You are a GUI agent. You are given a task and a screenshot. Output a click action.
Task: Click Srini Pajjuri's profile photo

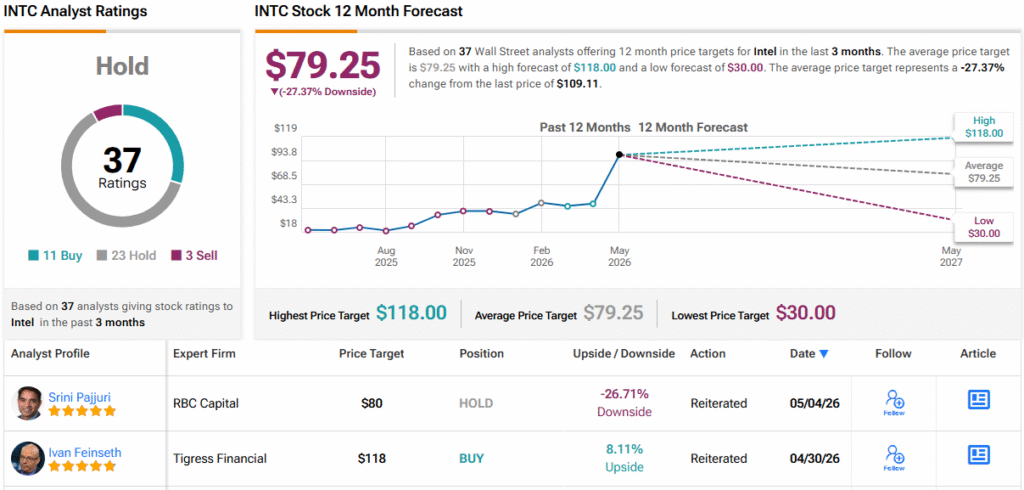tap(27, 403)
